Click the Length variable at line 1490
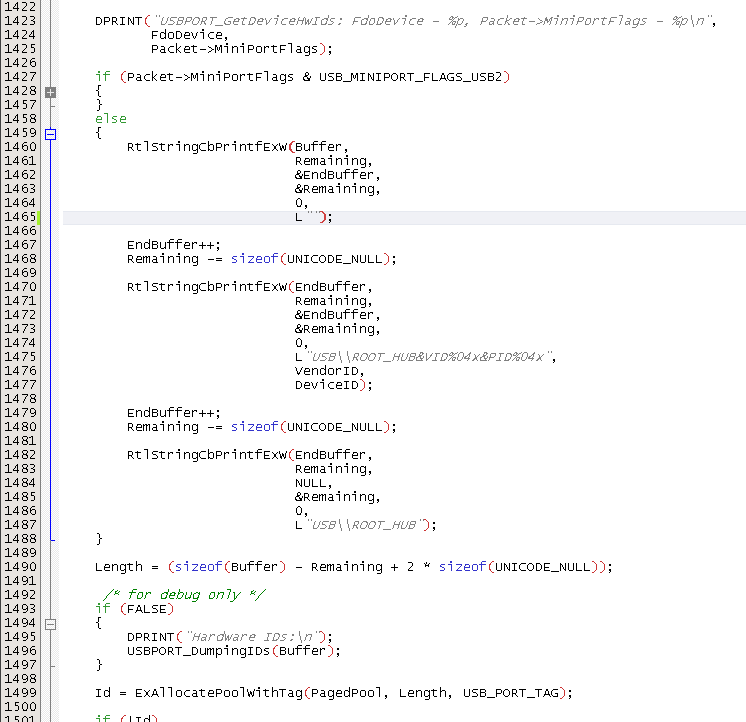Viewport: 746px width, 722px height. click(x=118, y=566)
